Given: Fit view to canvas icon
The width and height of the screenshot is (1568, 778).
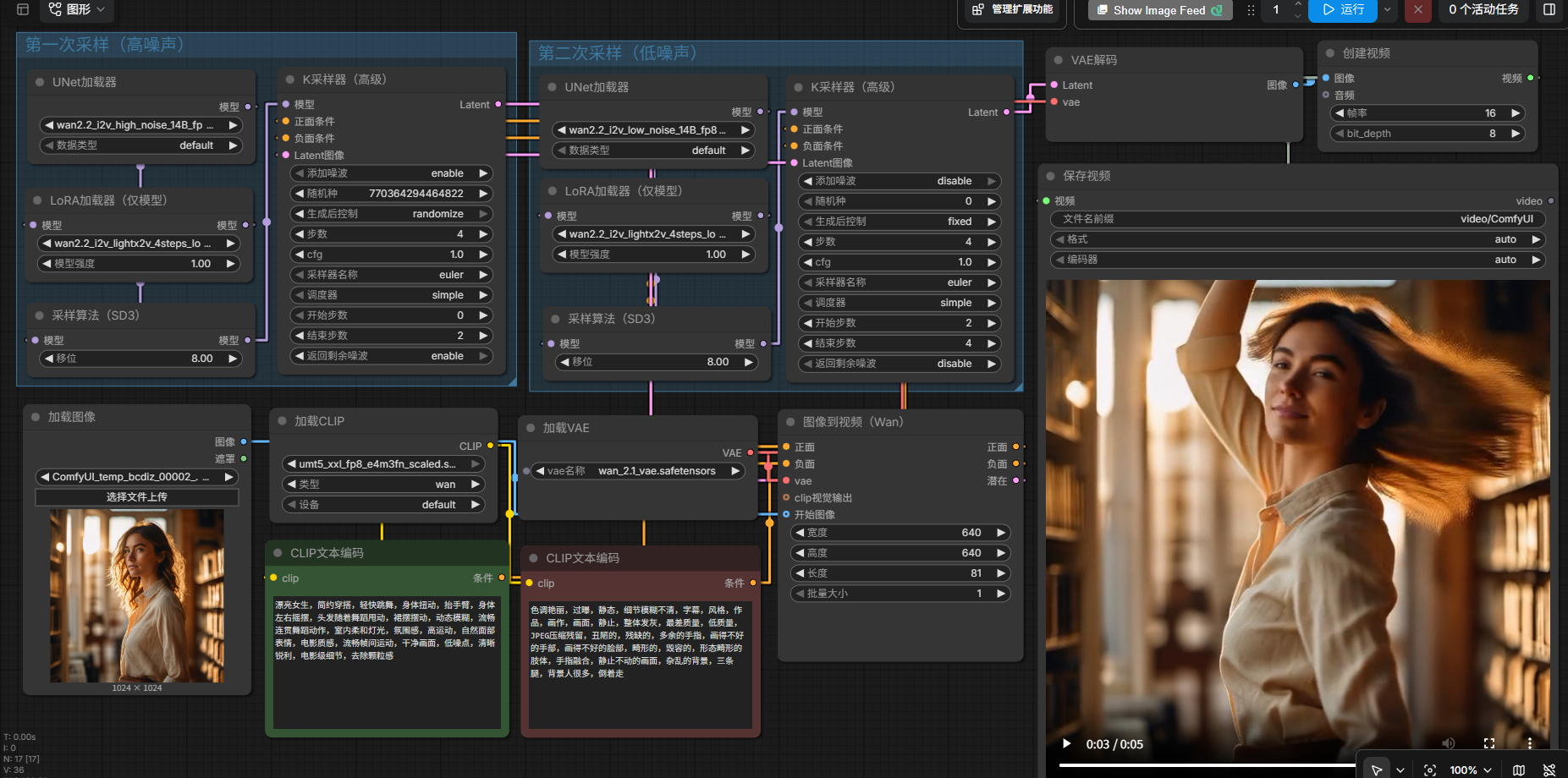Looking at the screenshot, I should pos(1430,770).
